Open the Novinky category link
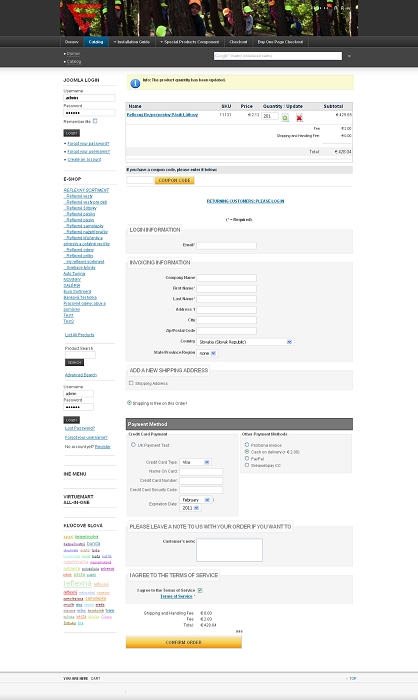418x700 pixels. tap(72, 279)
